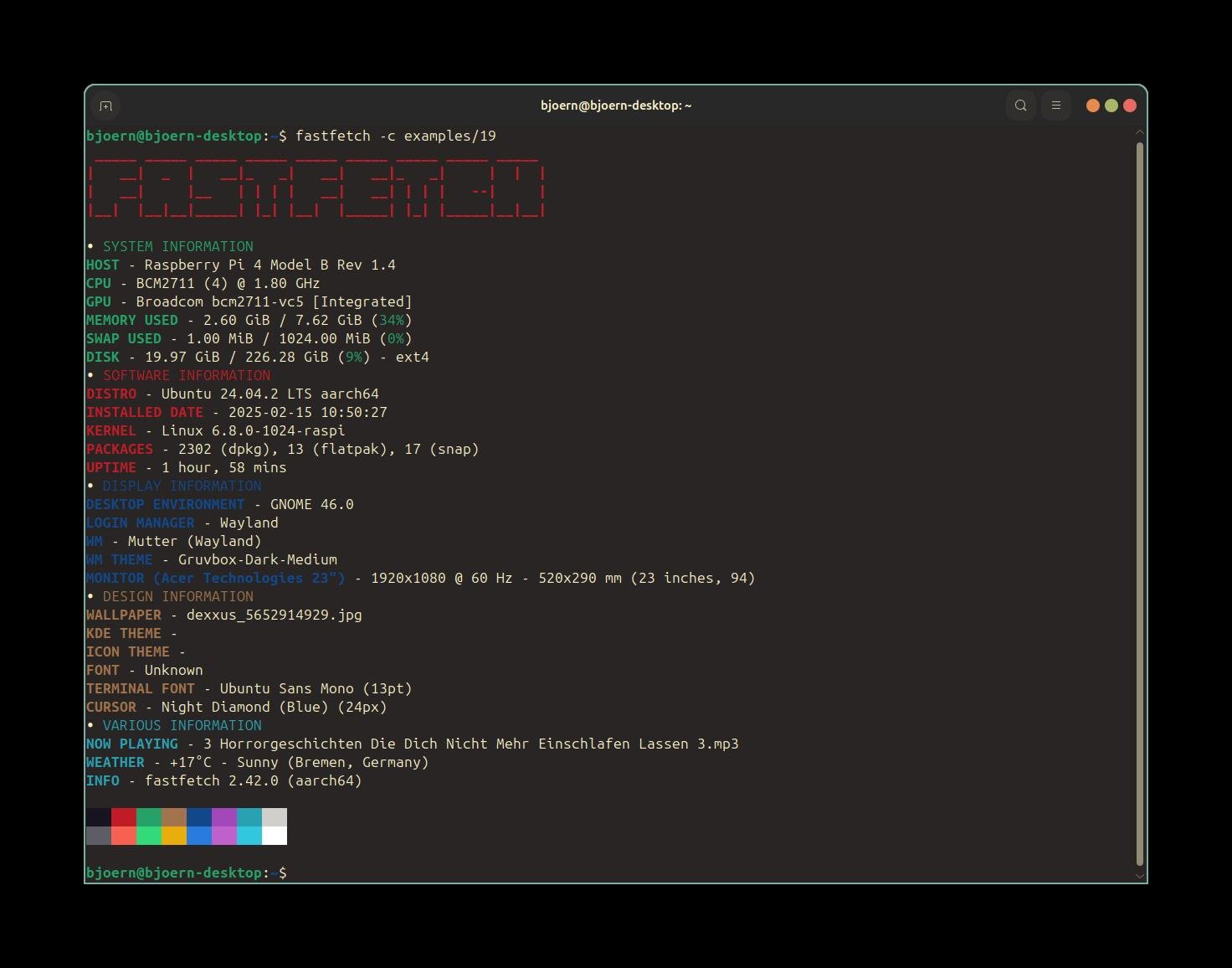Viewport: 1232px width, 968px height.
Task: Click the NOW PLAYING track name
Action: [471, 744]
